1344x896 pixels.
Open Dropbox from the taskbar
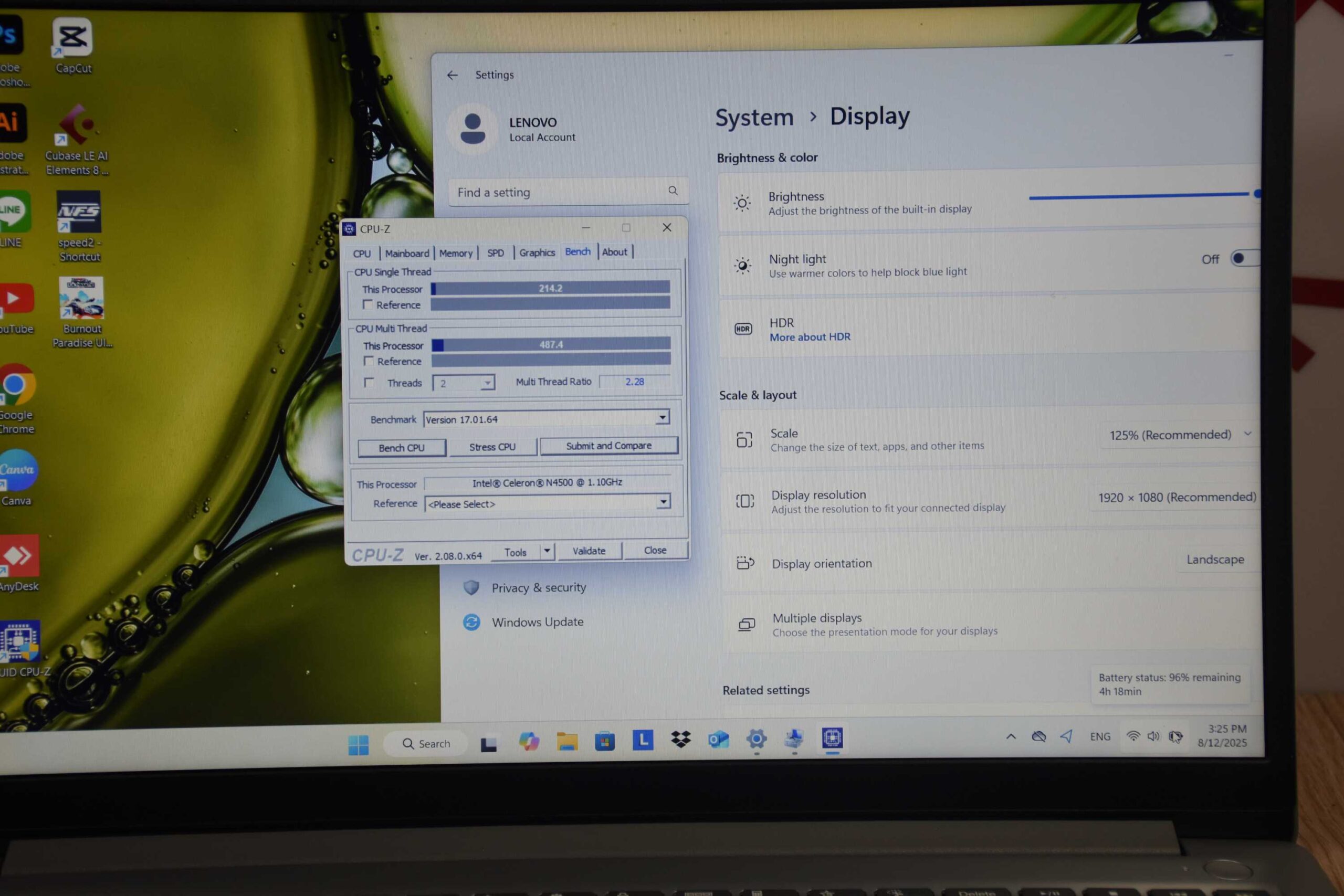680,740
